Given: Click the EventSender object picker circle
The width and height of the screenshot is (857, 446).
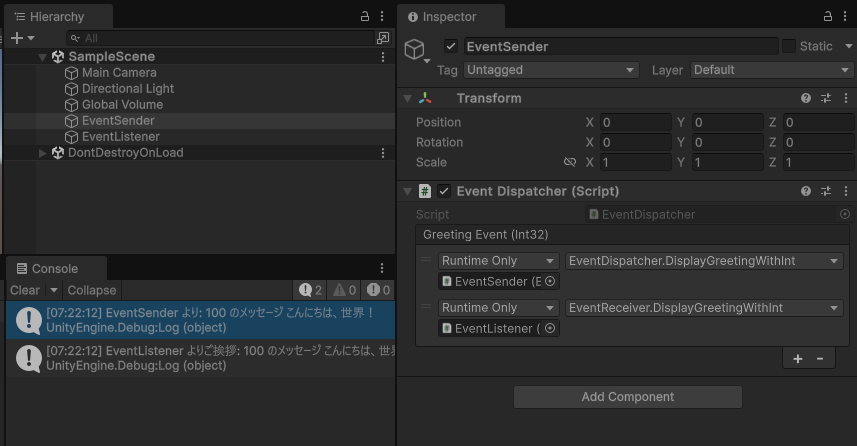Looking at the screenshot, I should click(550, 281).
